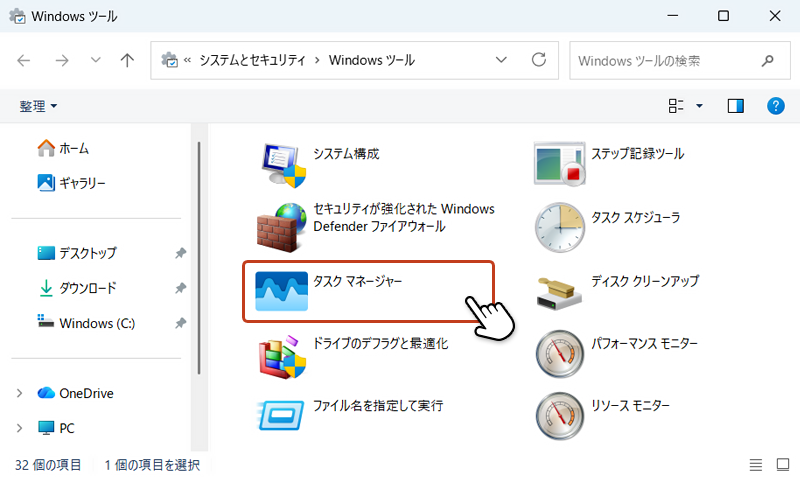
Task: Open the view options dropdown arrow
Action: click(x=699, y=106)
